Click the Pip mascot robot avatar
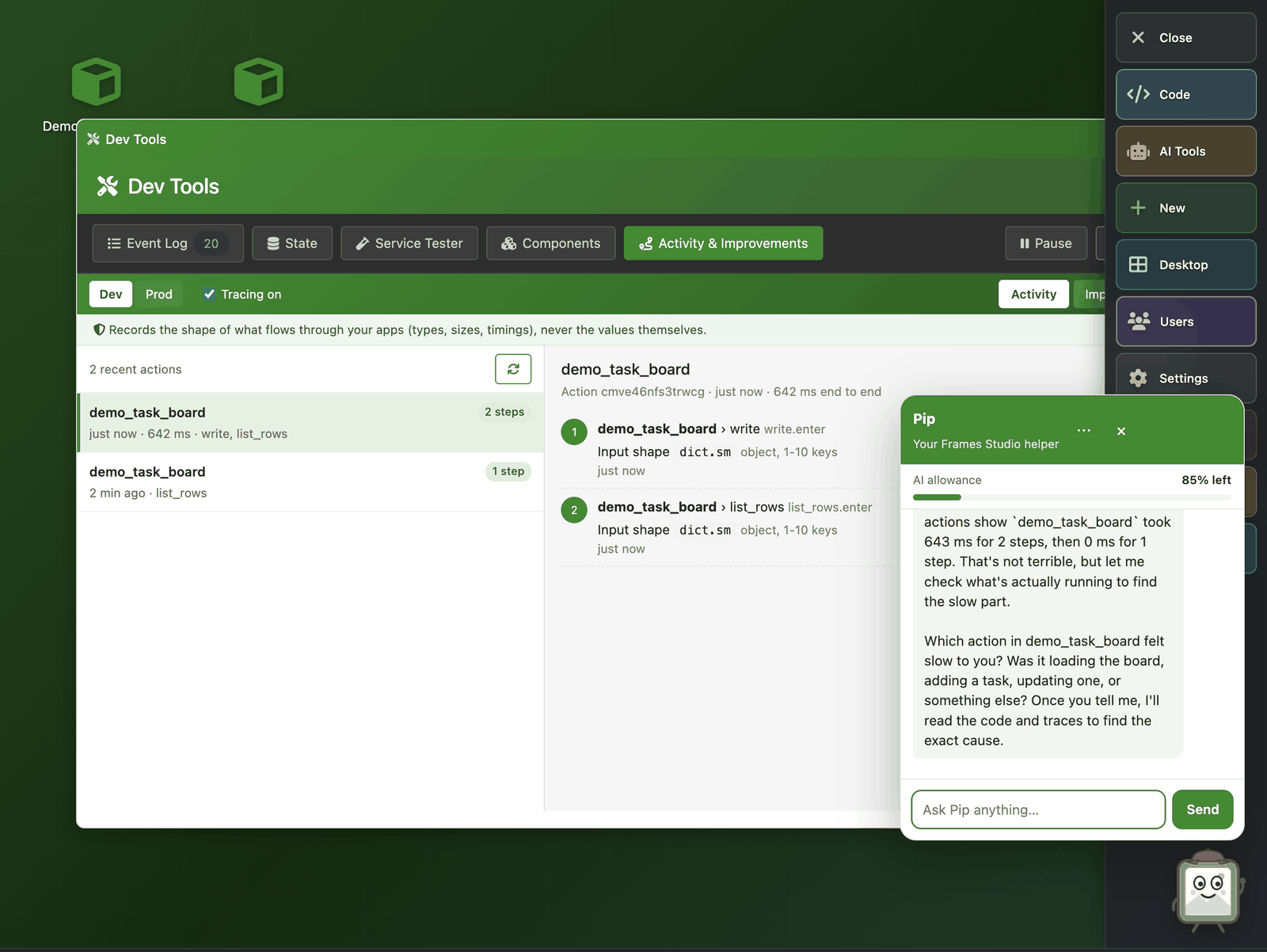 (1208, 889)
